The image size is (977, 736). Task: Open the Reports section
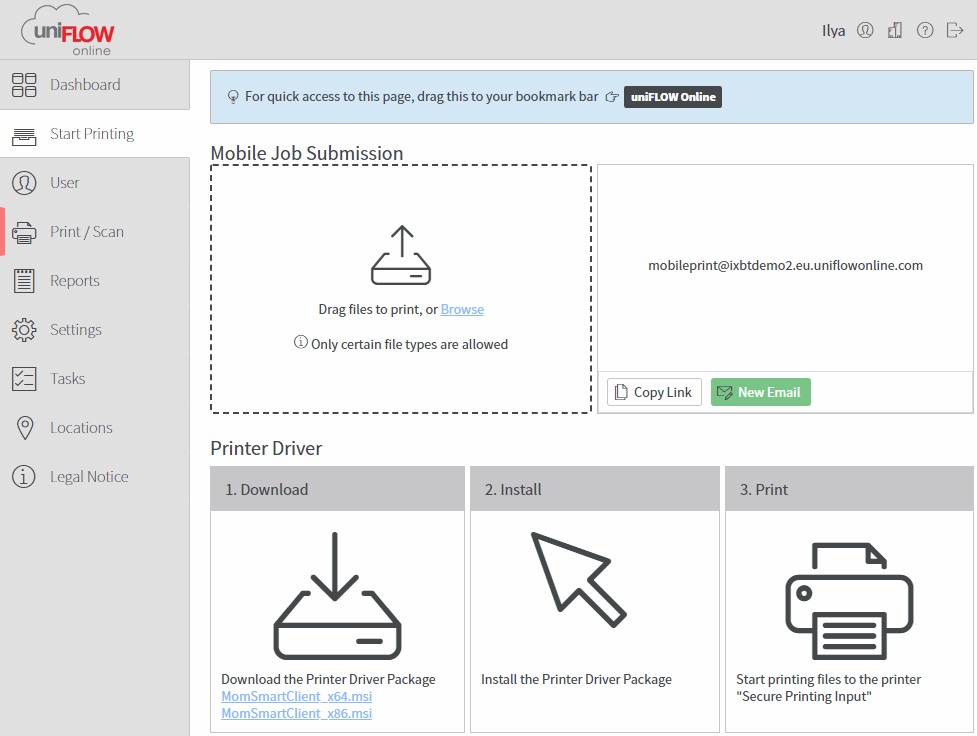pos(95,280)
